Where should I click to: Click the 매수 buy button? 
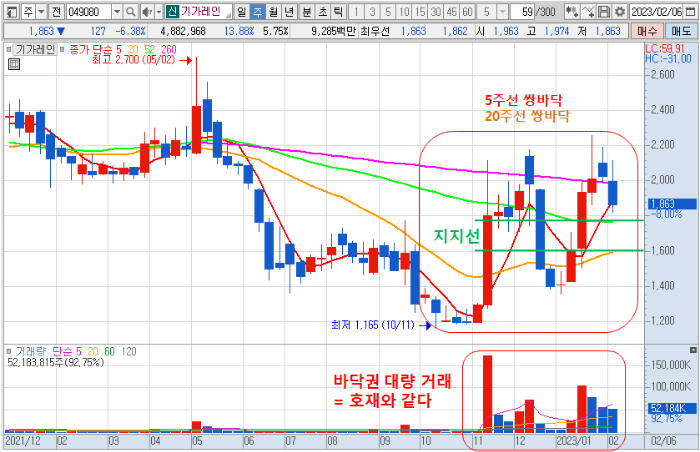point(647,31)
